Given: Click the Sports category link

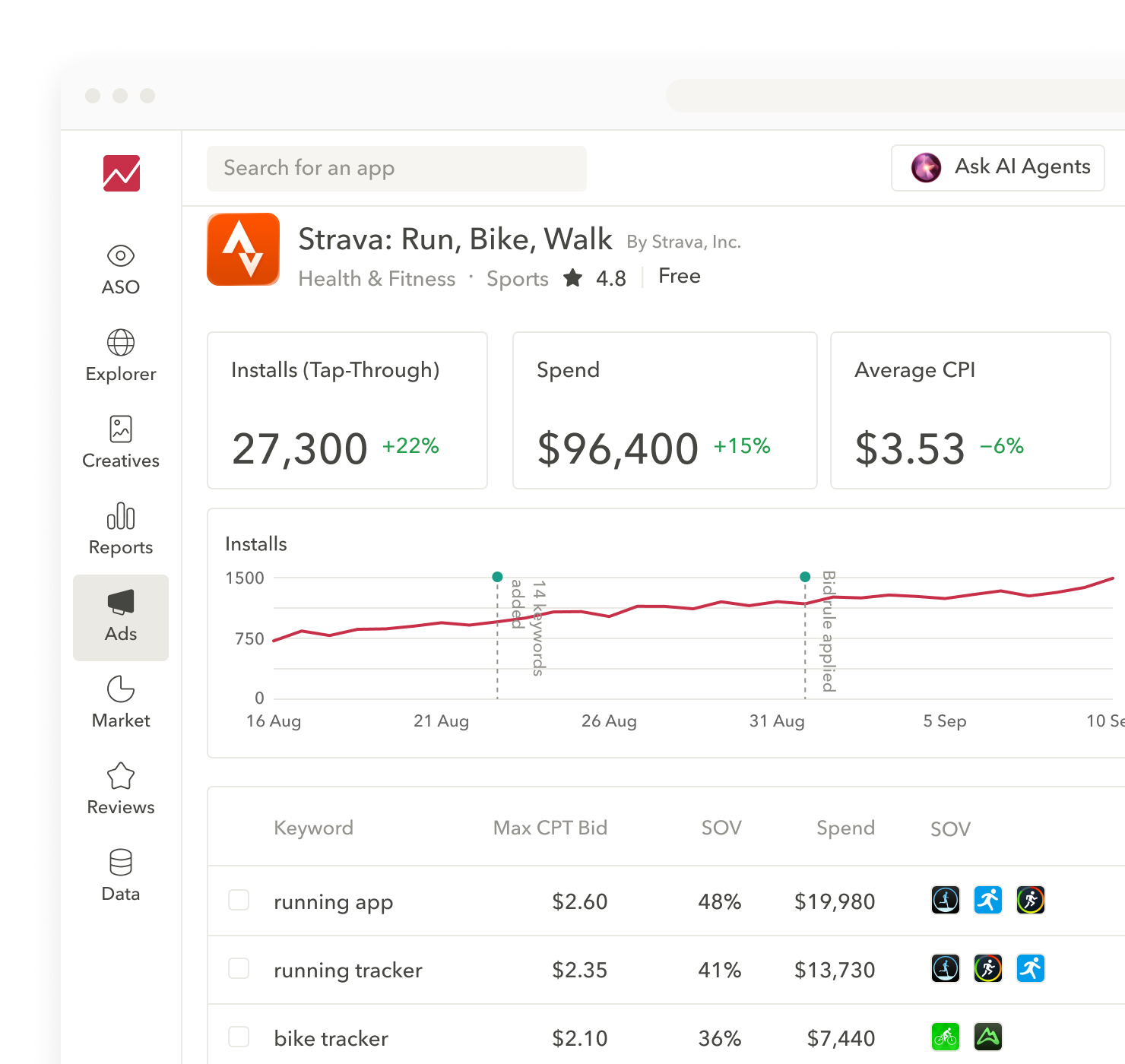Looking at the screenshot, I should pyautogui.click(x=518, y=279).
